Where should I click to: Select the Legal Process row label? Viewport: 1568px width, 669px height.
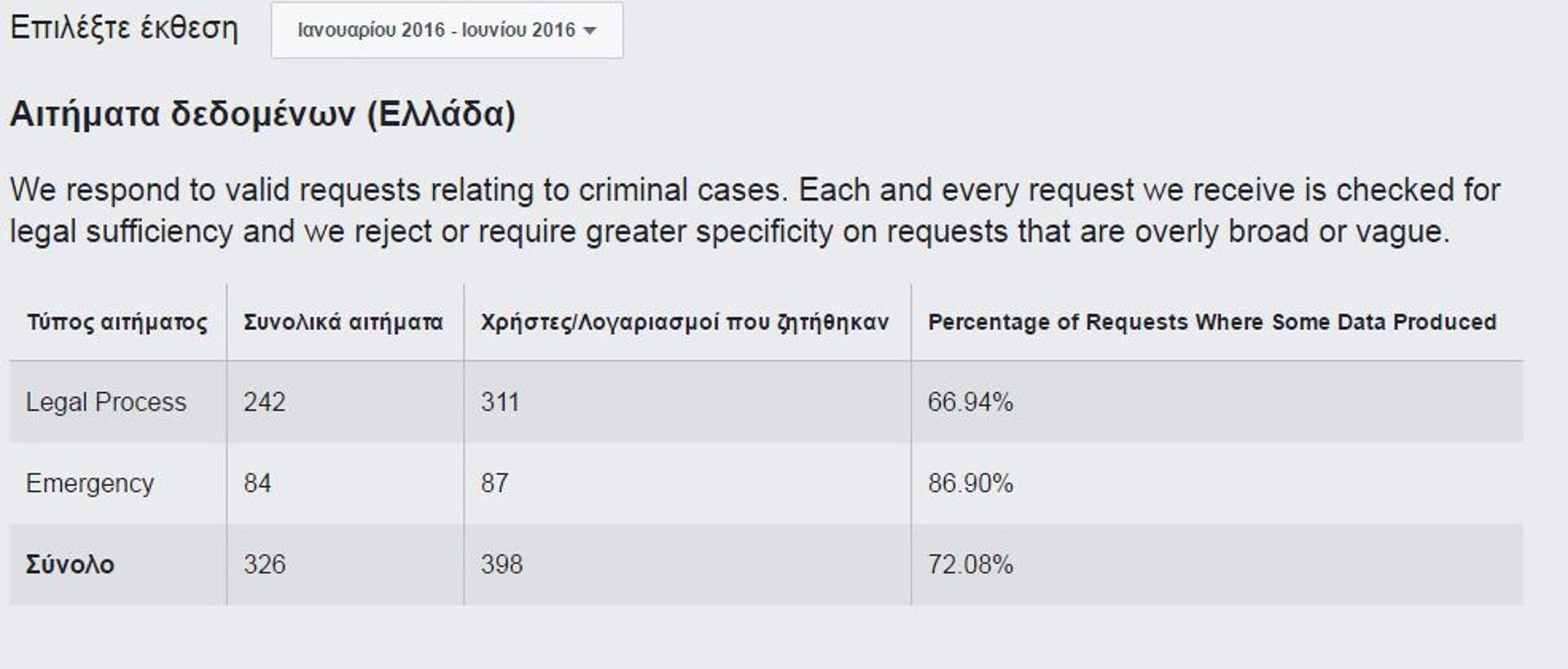[106, 402]
